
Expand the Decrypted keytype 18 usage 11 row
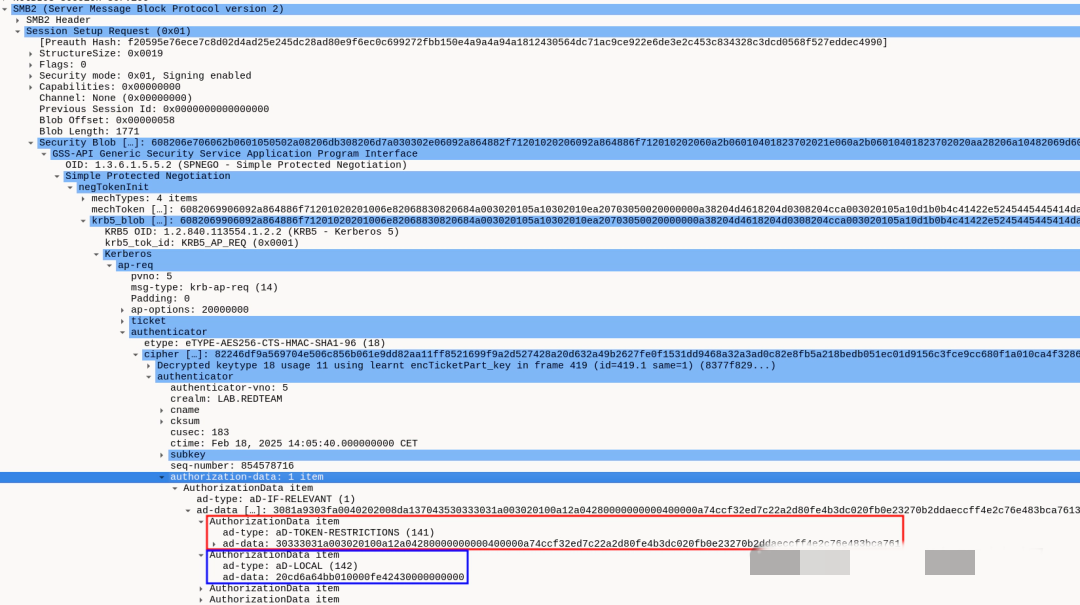coord(149,365)
